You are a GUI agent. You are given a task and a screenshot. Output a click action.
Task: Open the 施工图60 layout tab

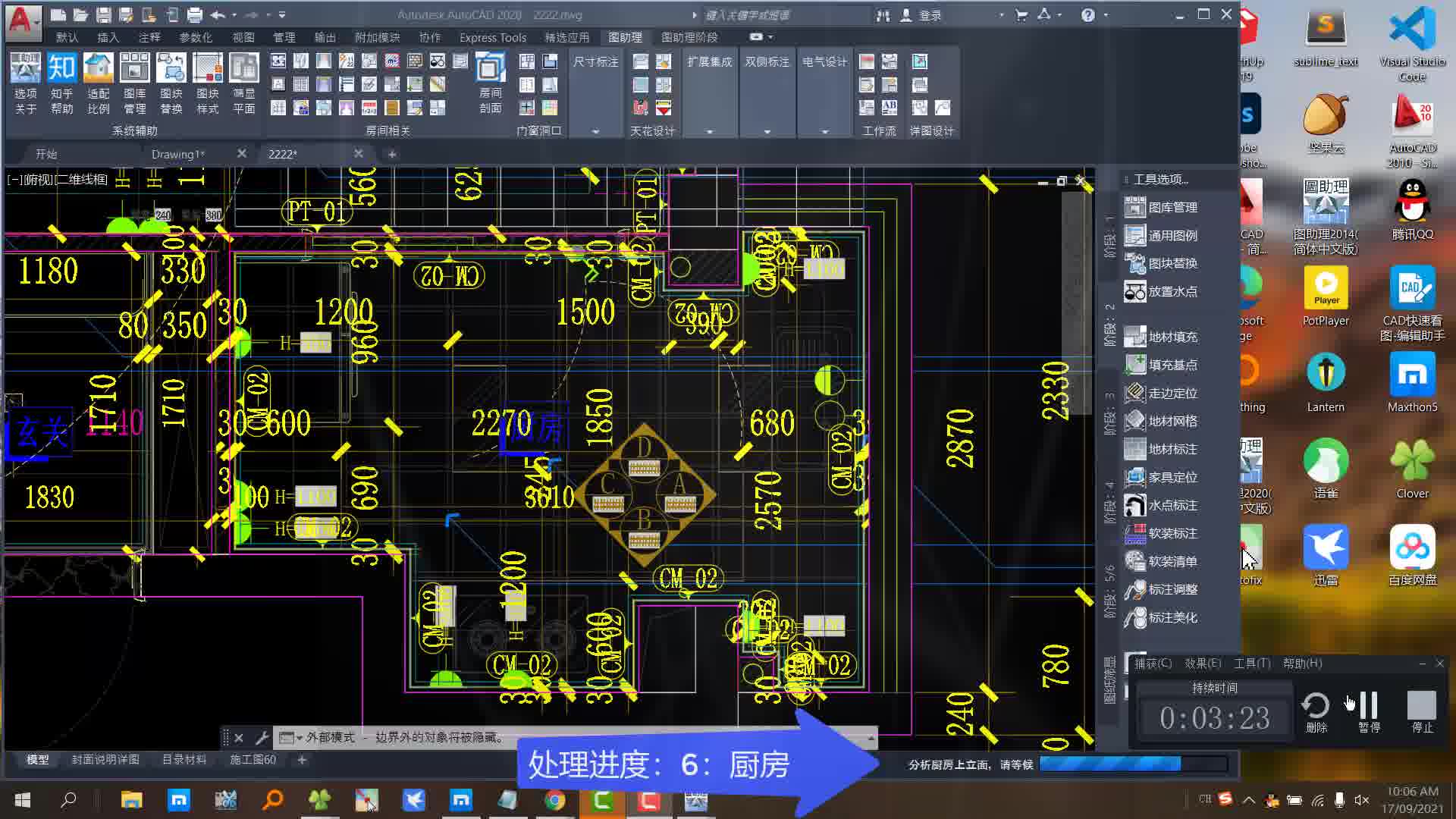pyautogui.click(x=253, y=759)
